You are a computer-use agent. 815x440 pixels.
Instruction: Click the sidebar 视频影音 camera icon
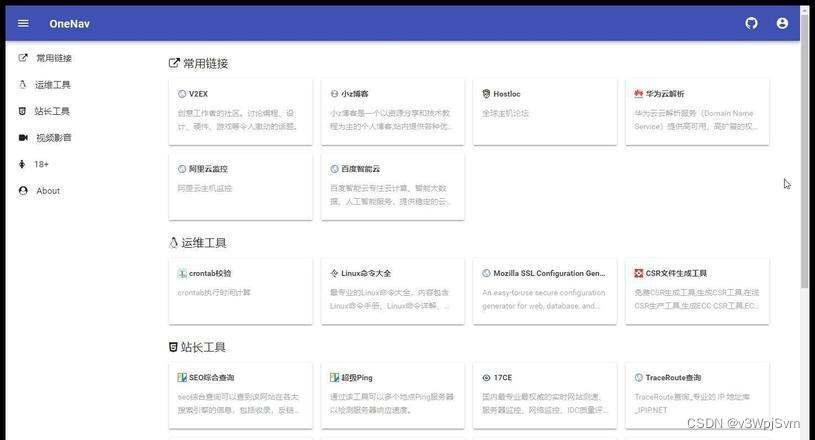point(23,138)
